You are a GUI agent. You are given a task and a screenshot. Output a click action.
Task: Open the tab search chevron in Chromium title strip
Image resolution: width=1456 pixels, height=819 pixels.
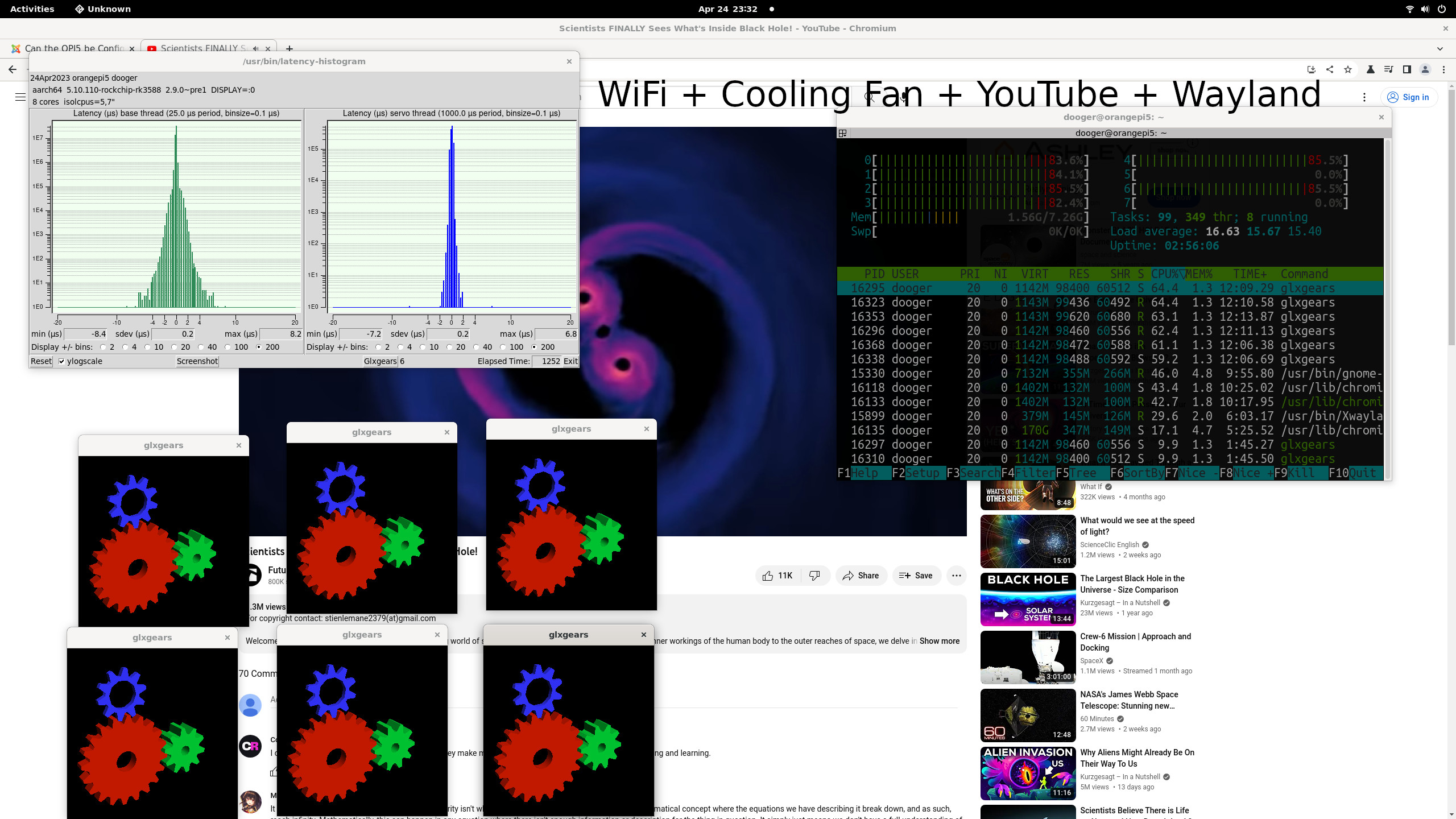1440,49
